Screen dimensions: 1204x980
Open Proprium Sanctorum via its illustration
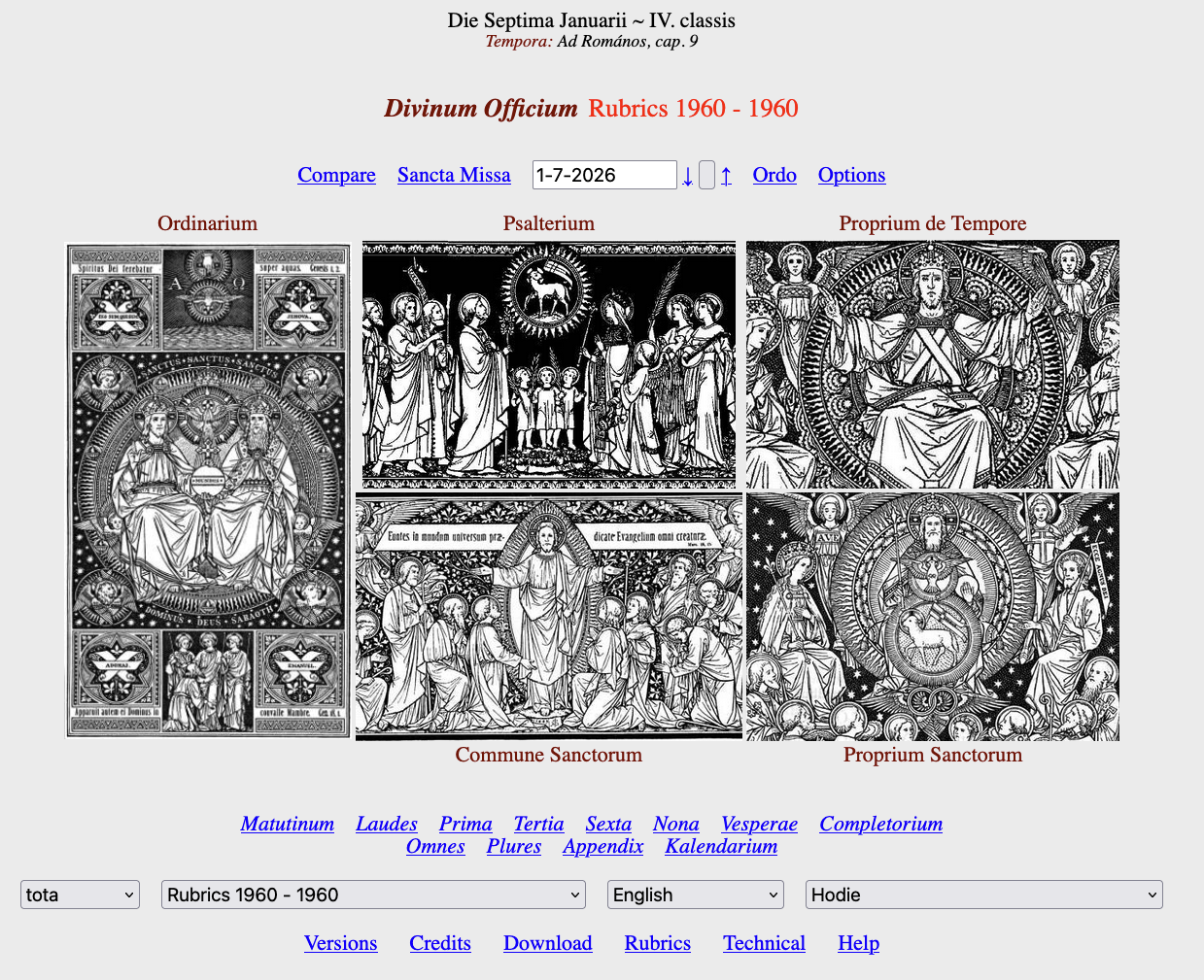click(932, 616)
